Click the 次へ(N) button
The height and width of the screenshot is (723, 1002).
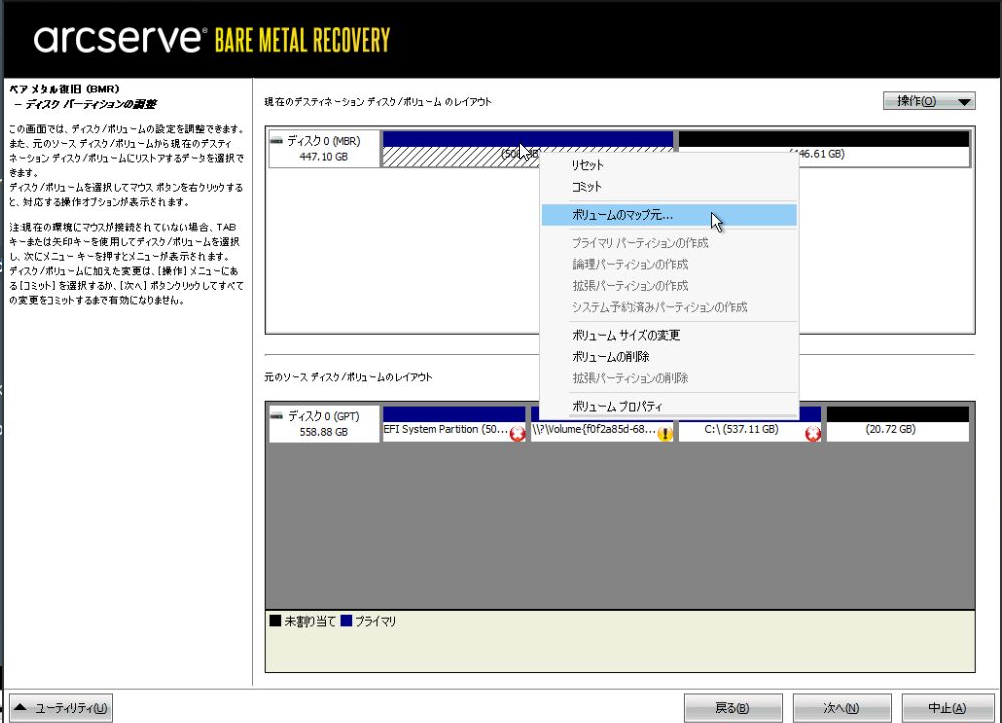click(x=842, y=708)
